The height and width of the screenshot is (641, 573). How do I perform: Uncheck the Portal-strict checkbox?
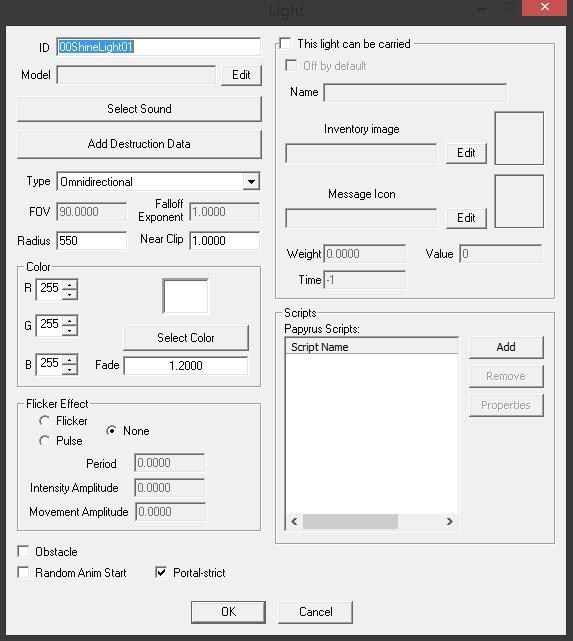[161, 572]
